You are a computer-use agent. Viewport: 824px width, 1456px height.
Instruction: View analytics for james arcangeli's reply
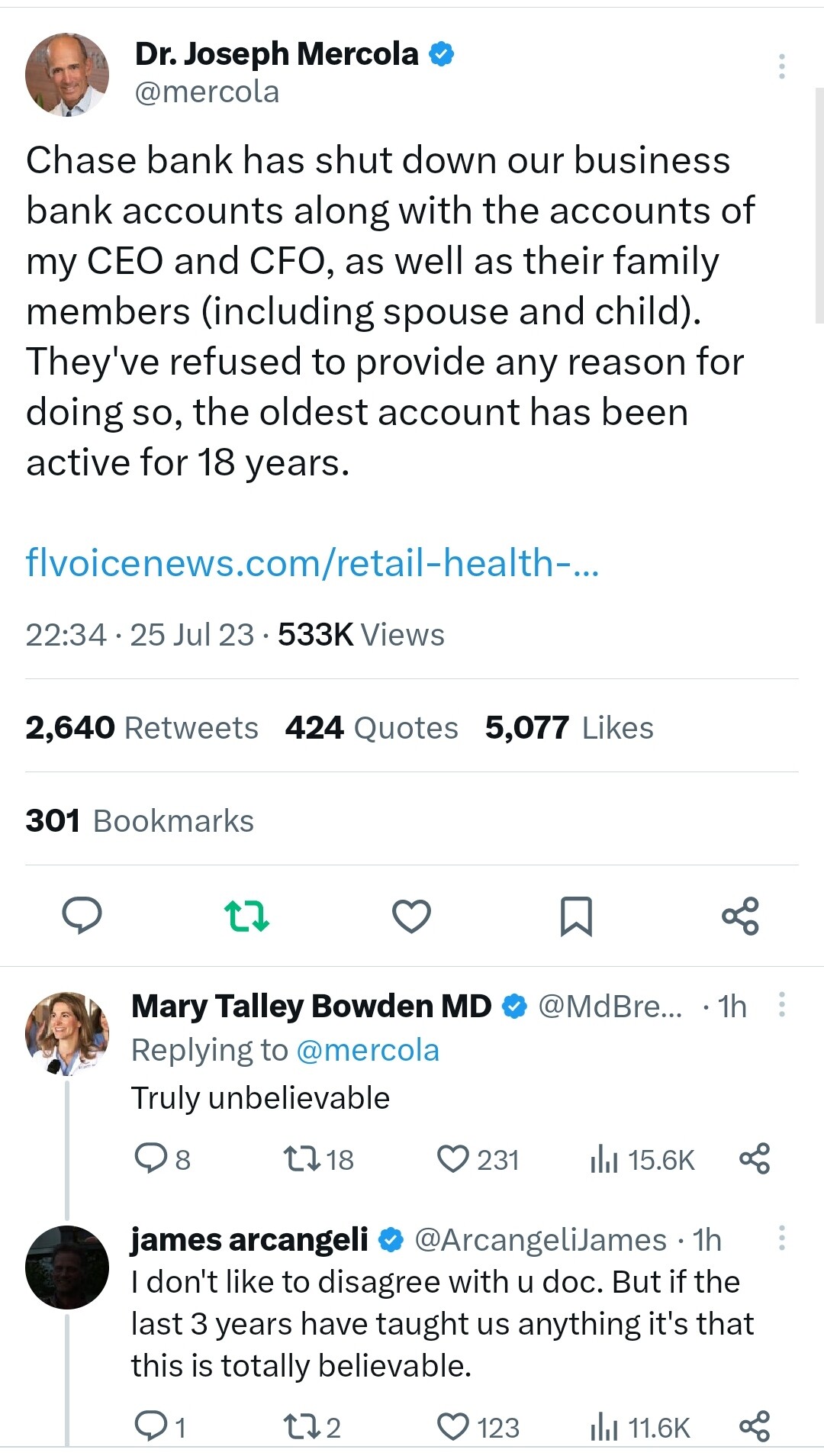tap(640, 1426)
